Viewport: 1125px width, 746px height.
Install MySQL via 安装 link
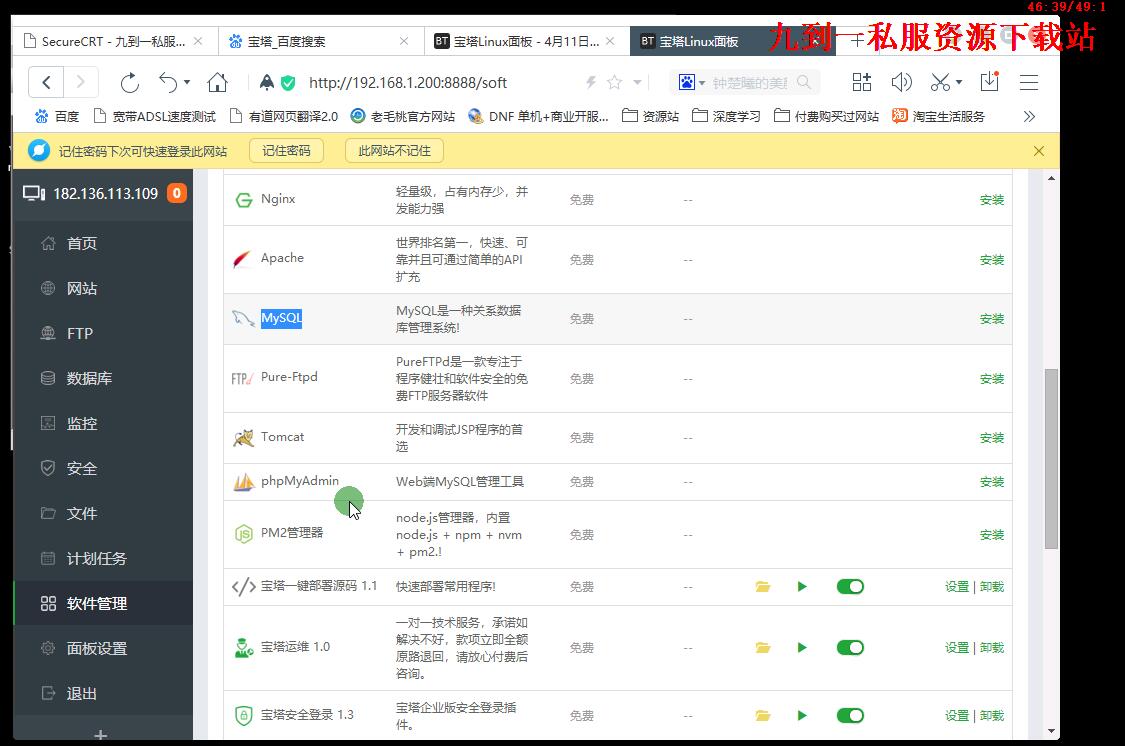click(x=991, y=319)
